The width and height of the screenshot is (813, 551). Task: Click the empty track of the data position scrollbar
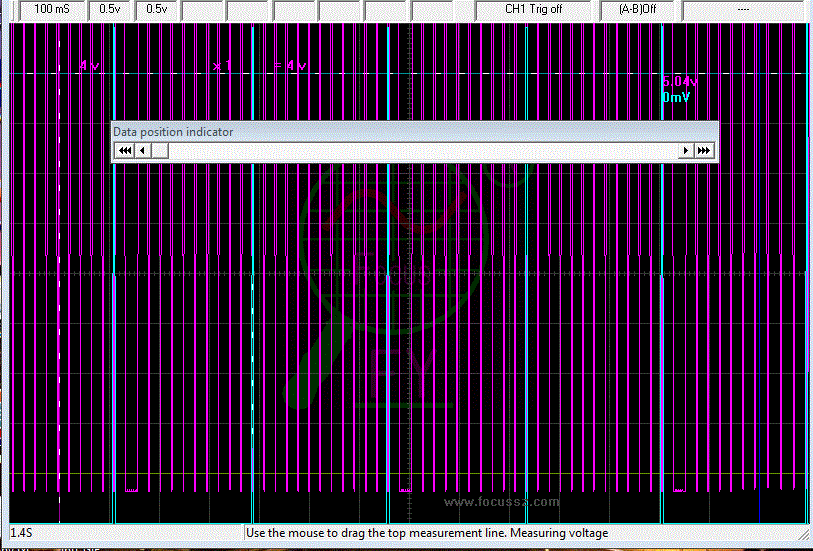click(x=420, y=150)
